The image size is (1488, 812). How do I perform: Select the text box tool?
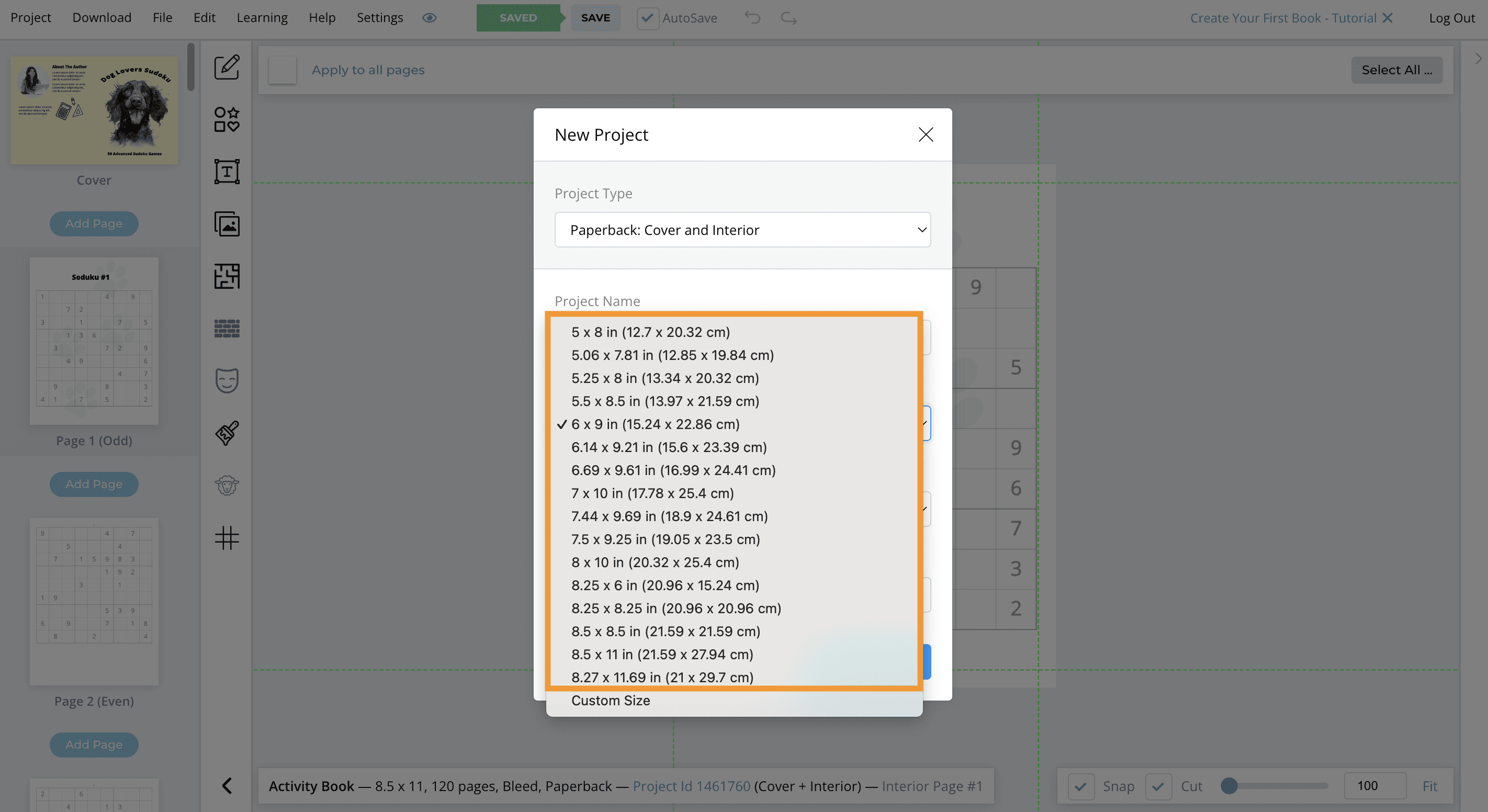click(227, 171)
